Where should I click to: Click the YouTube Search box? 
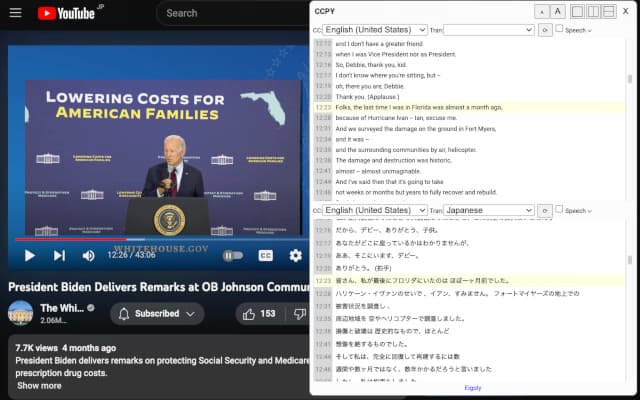233,13
